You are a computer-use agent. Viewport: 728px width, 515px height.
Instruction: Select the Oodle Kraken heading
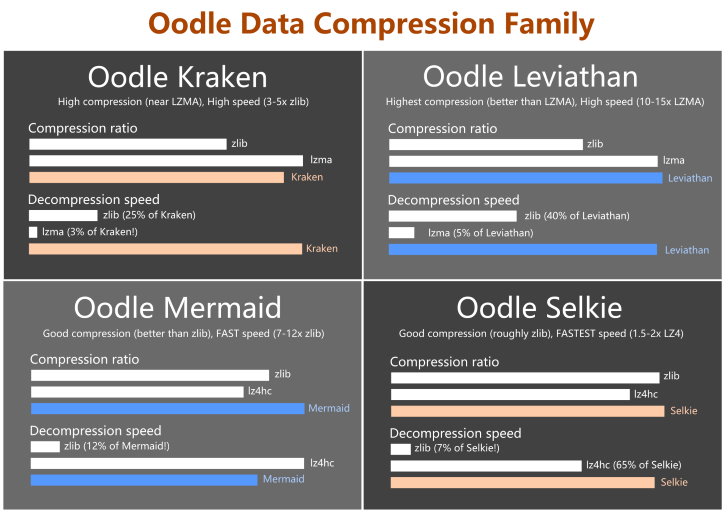coord(177,77)
